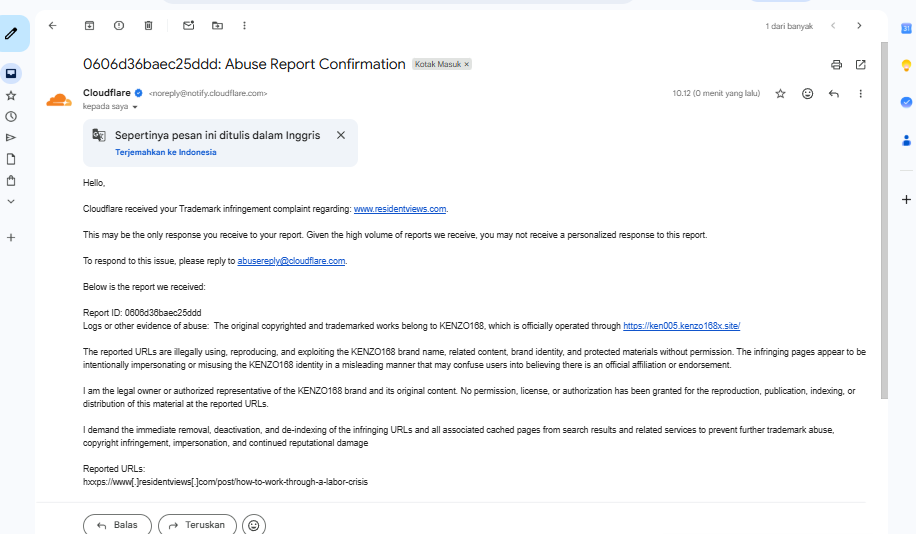Click the Cloudflare sender avatar
This screenshot has height=534, width=916.
pyautogui.click(x=59, y=100)
